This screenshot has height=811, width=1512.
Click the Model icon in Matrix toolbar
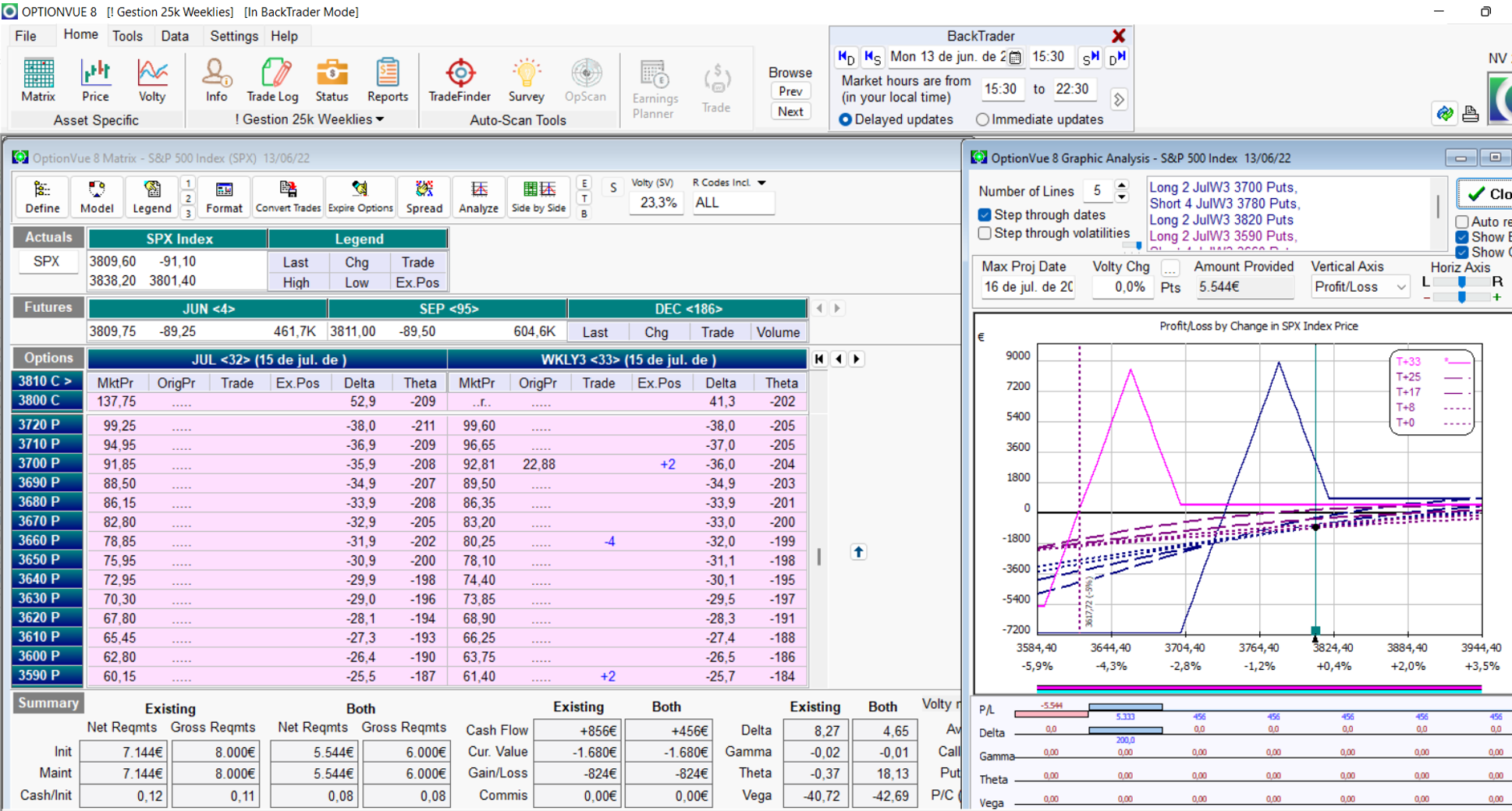pyautogui.click(x=97, y=197)
